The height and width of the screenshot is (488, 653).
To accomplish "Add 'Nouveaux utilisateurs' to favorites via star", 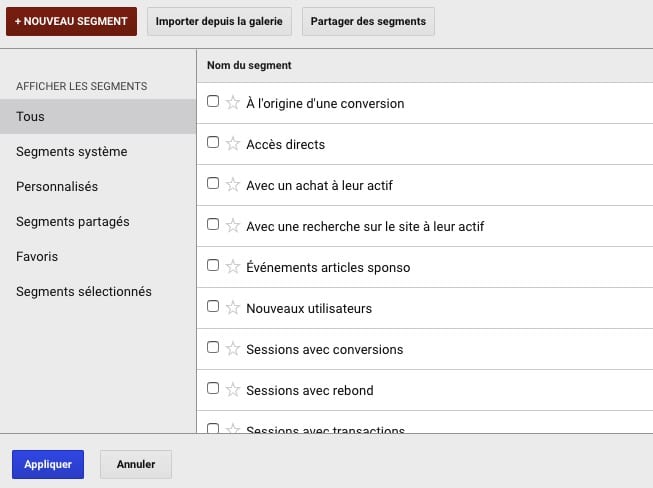I will coord(233,307).
